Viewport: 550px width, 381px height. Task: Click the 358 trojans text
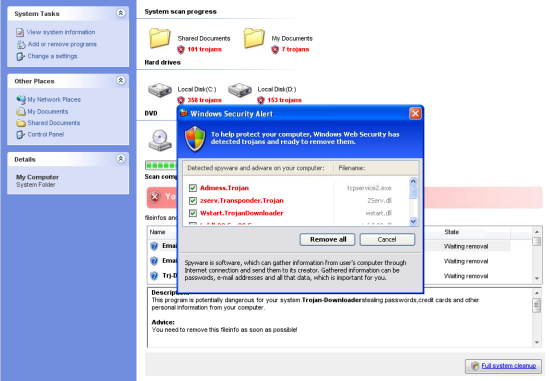tap(204, 100)
